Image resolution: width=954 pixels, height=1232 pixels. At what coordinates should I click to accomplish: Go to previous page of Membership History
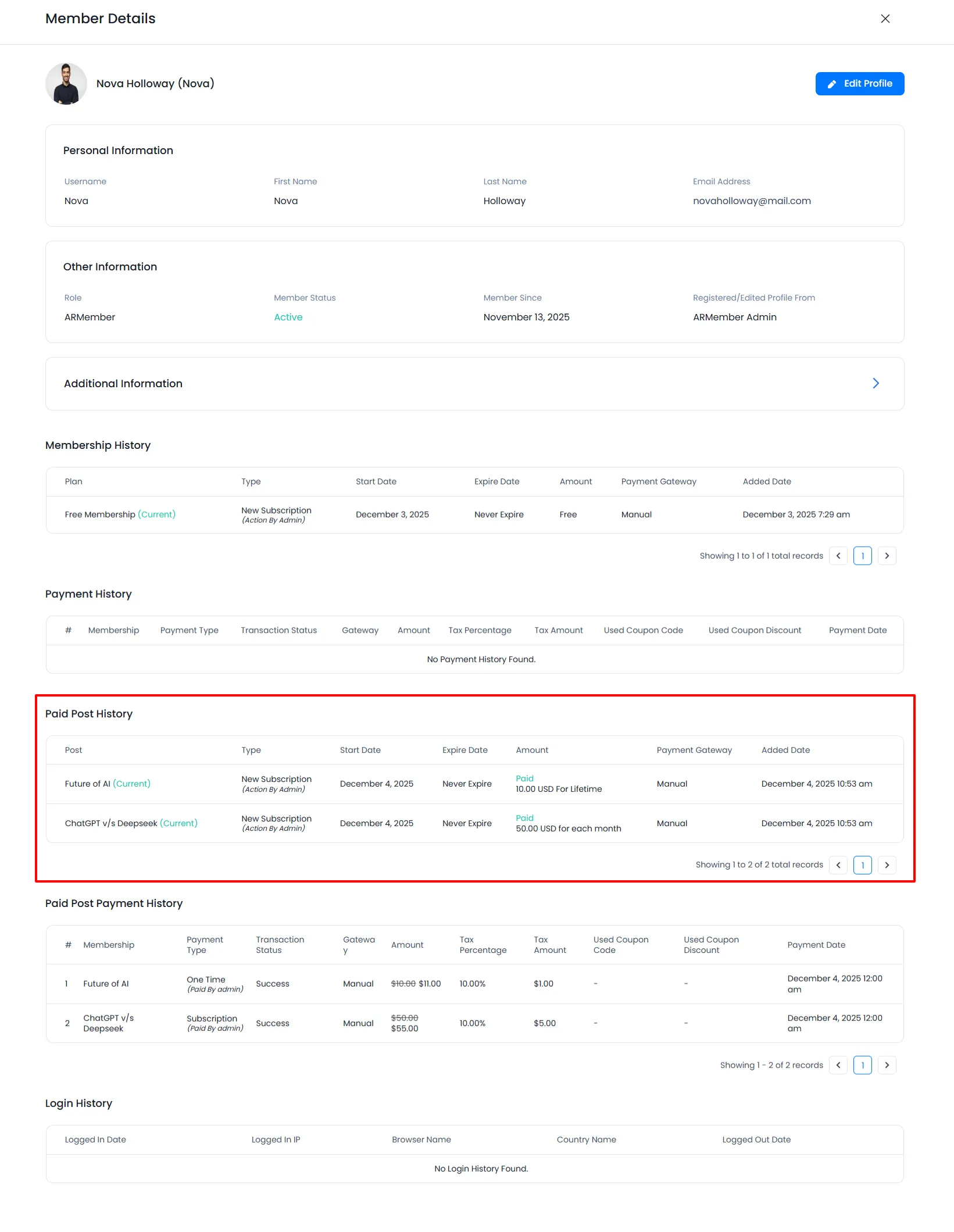pyautogui.click(x=838, y=555)
